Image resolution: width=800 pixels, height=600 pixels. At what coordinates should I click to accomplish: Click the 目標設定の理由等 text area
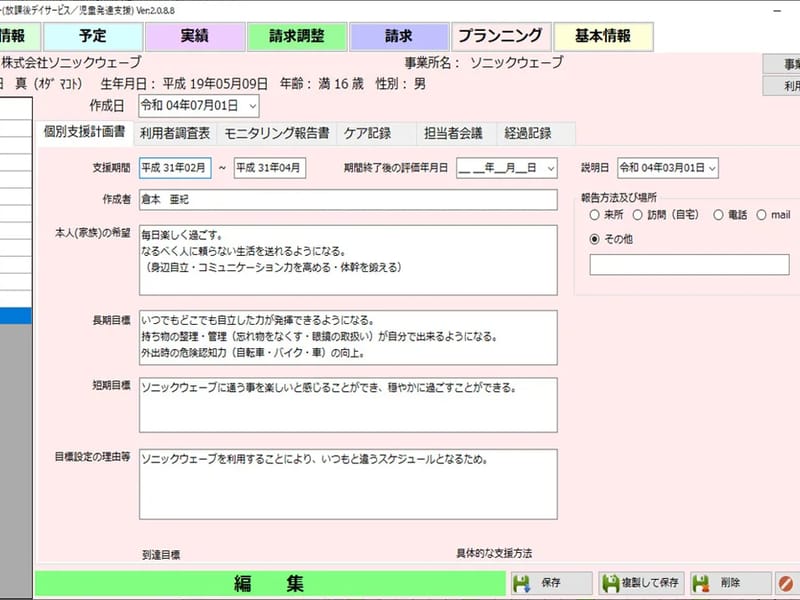[x=348, y=484]
